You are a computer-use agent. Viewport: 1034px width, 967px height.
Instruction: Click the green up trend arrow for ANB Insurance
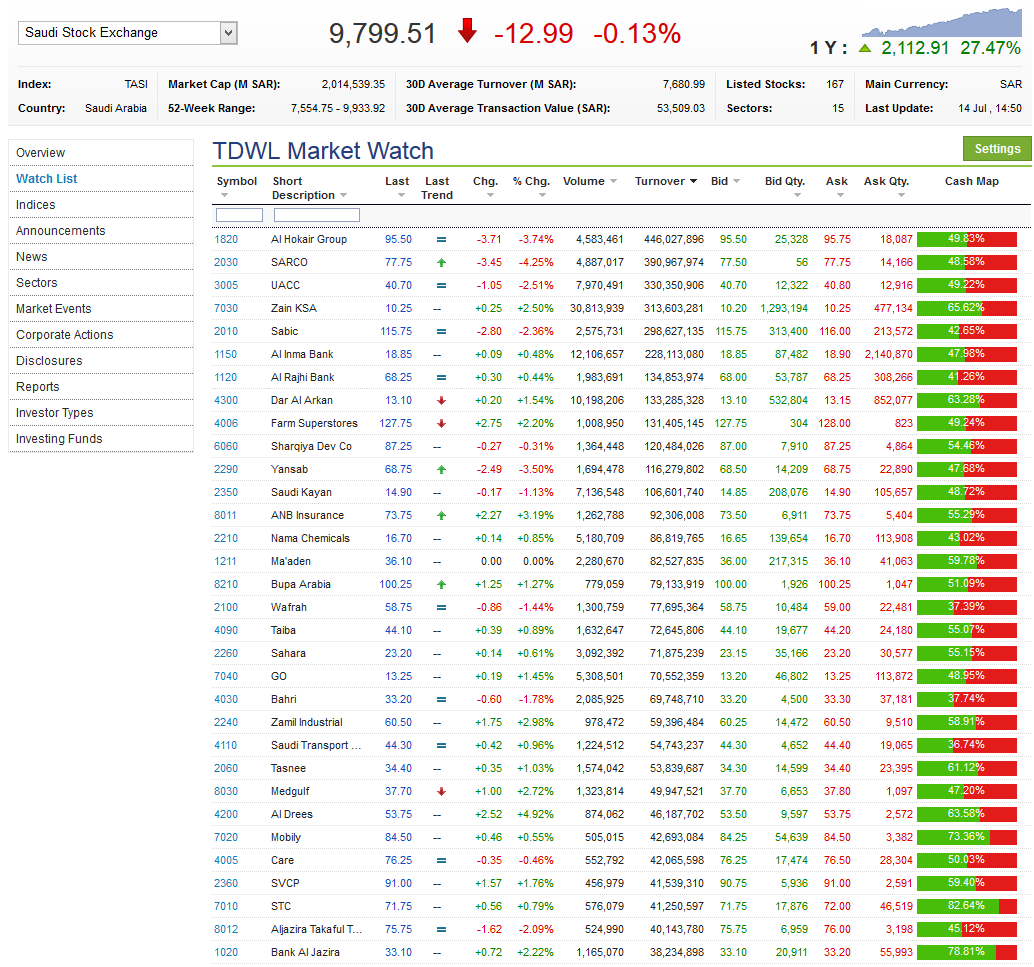(x=441, y=516)
